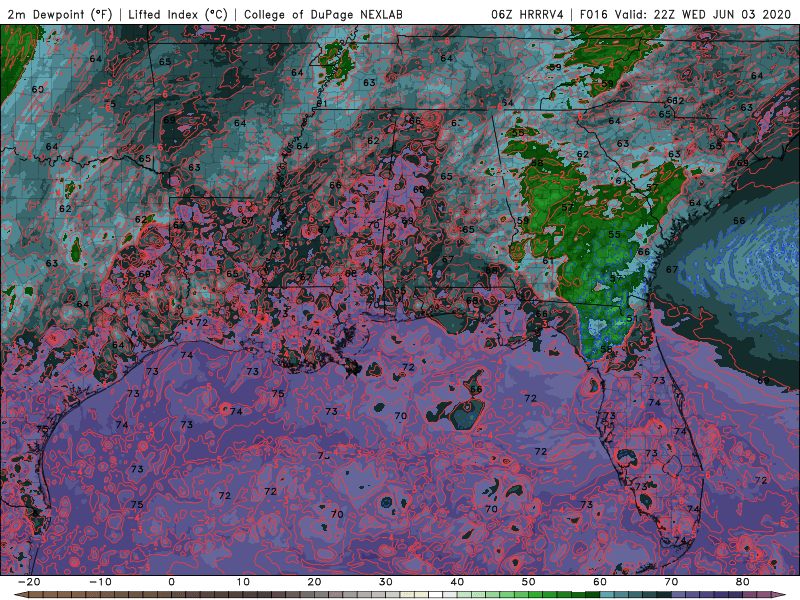
Task: Click the 80 label on the color scale
Action: [743, 582]
